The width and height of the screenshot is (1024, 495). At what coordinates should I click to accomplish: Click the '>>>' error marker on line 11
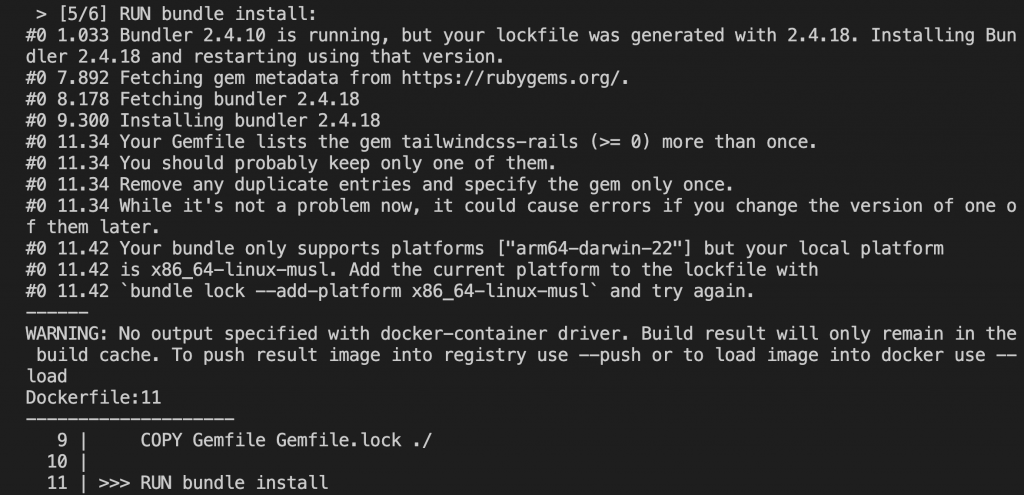114,483
